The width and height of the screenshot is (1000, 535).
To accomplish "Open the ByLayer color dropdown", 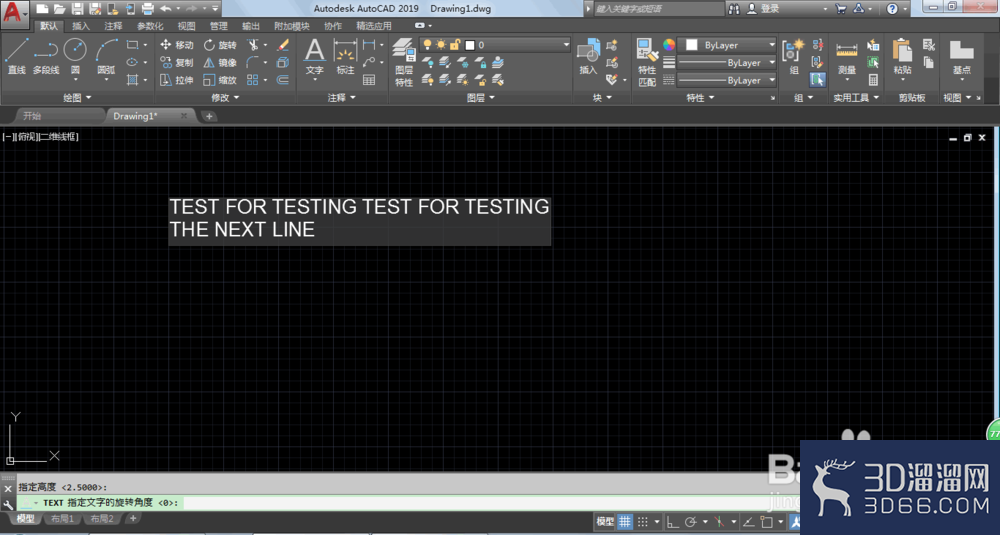I will [x=727, y=45].
